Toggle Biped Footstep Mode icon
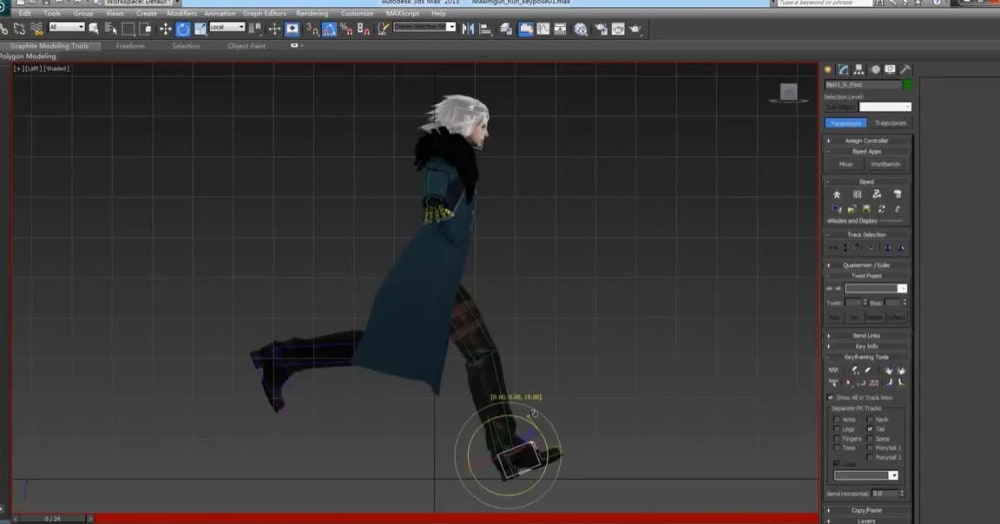Viewport: 1000px width, 524px height. pyautogui.click(x=857, y=194)
